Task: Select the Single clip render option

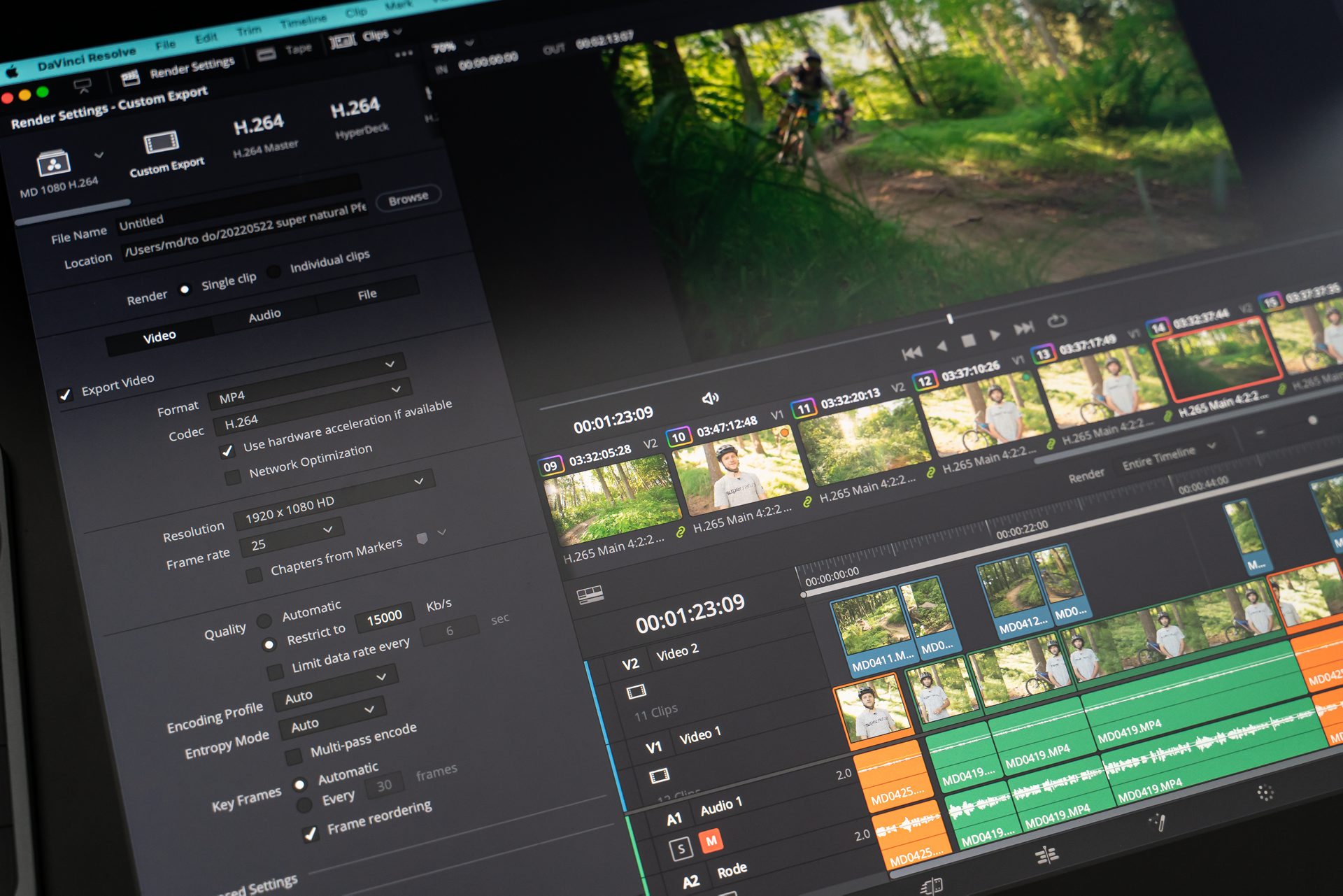Action: pyautogui.click(x=185, y=290)
